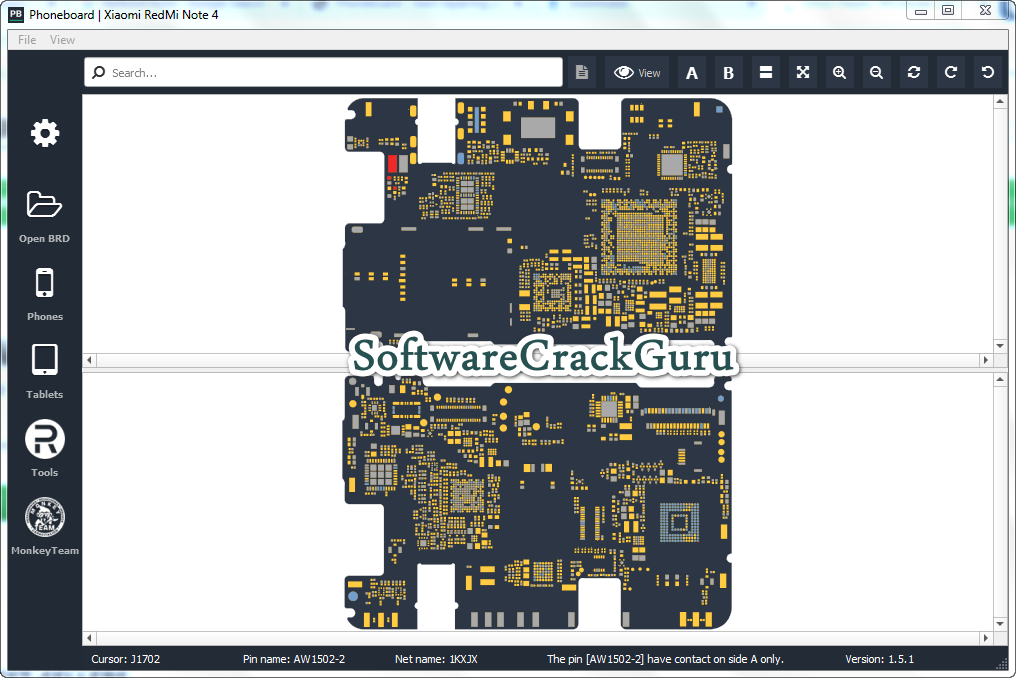Viewport: 1016px width, 678px height.
Task: Click bottom pane scroll left arrow
Action: pyautogui.click(x=89, y=638)
